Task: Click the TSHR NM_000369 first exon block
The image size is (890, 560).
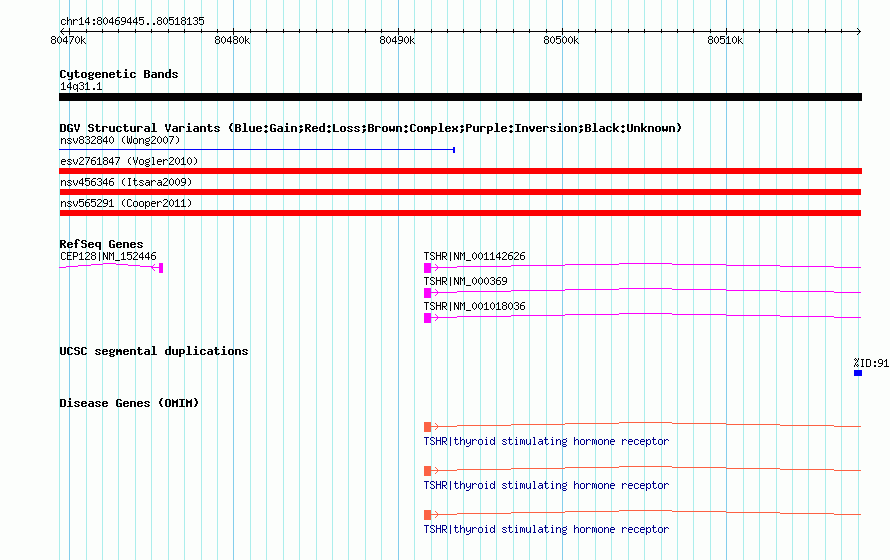Action: click(x=427, y=293)
